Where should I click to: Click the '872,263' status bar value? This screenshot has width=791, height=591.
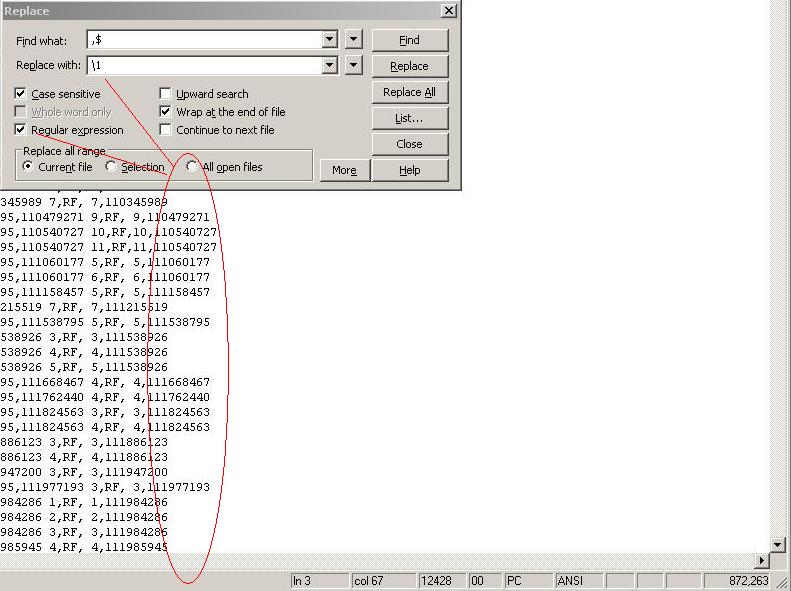pos(737,581)
